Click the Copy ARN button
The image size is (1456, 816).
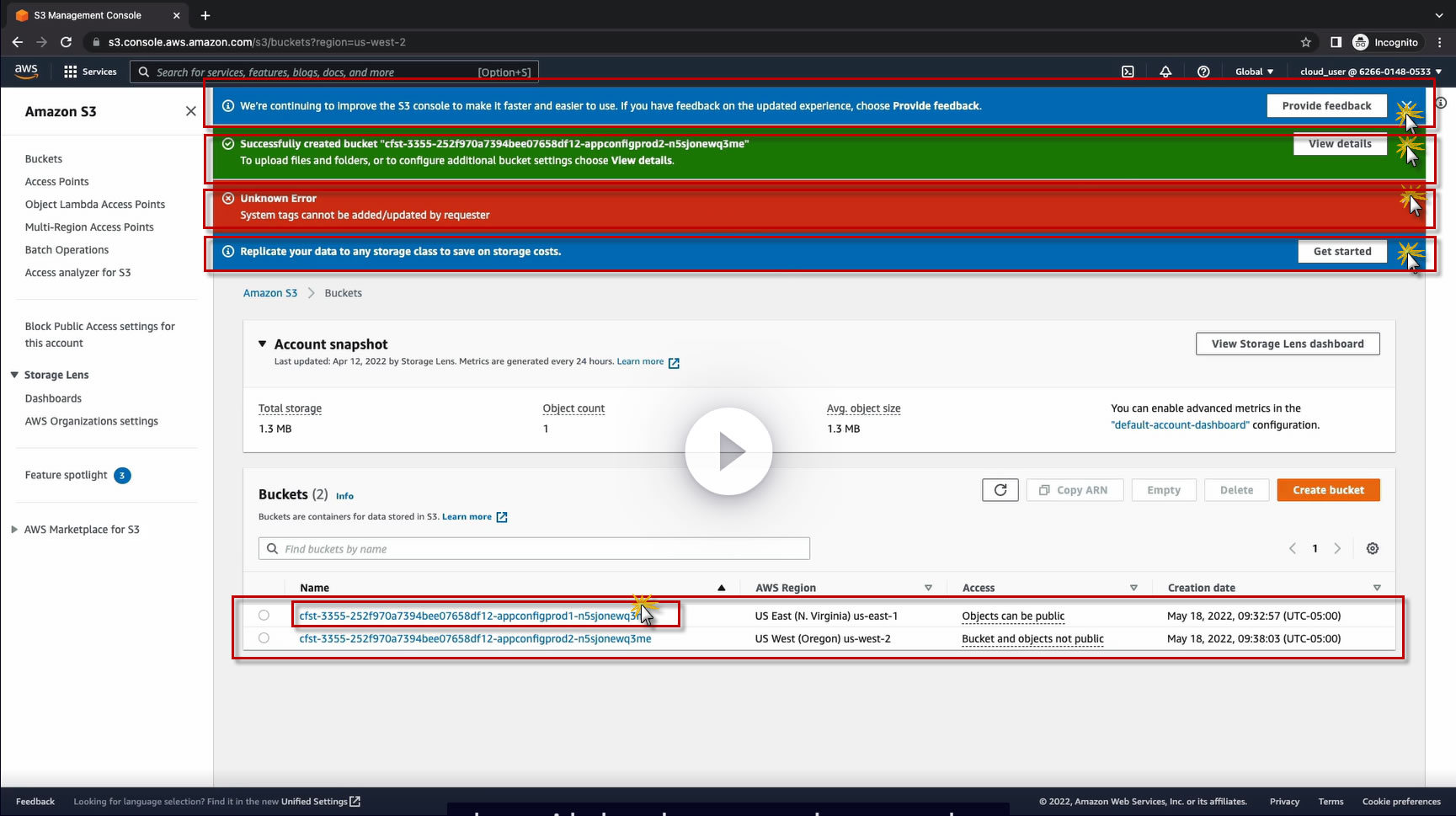(1075, 490)
